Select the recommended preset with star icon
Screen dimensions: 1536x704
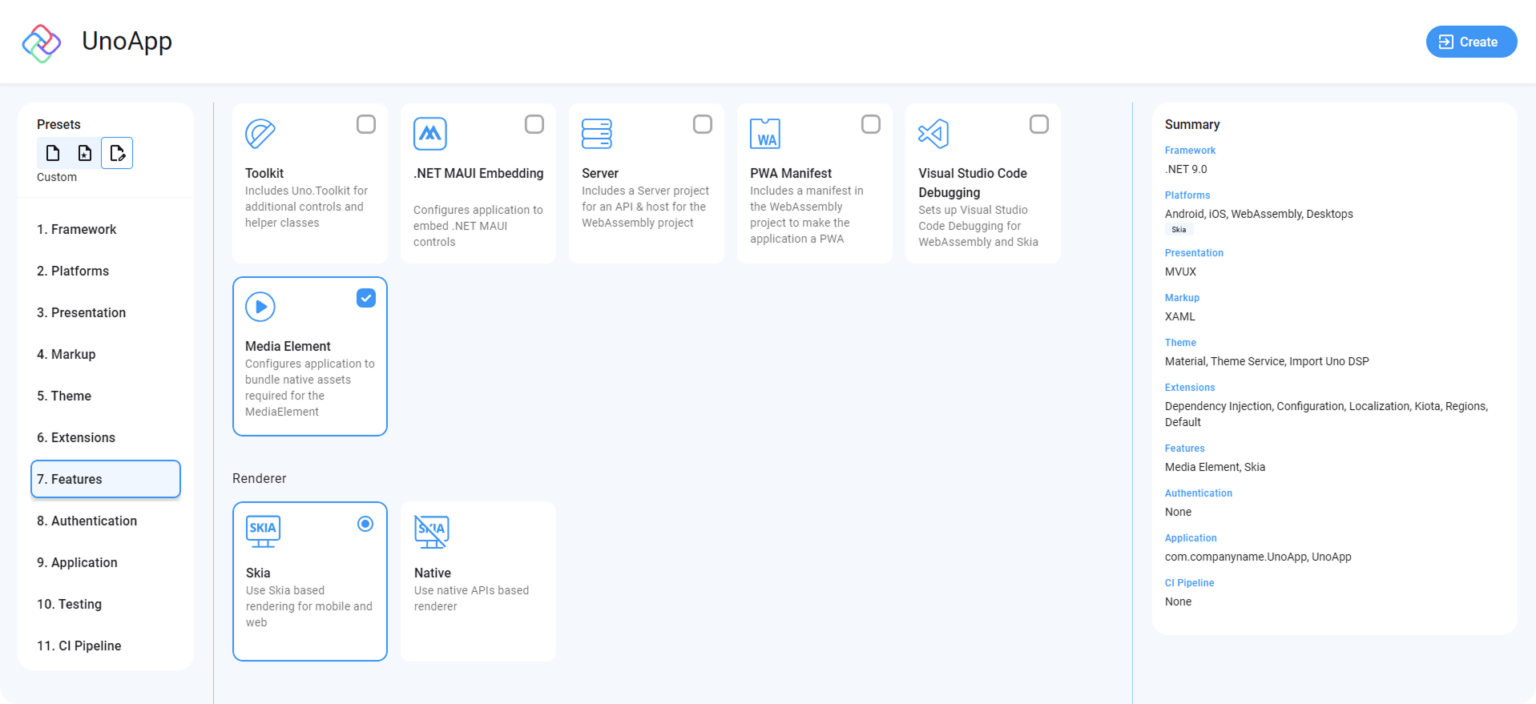pos(85,152)
